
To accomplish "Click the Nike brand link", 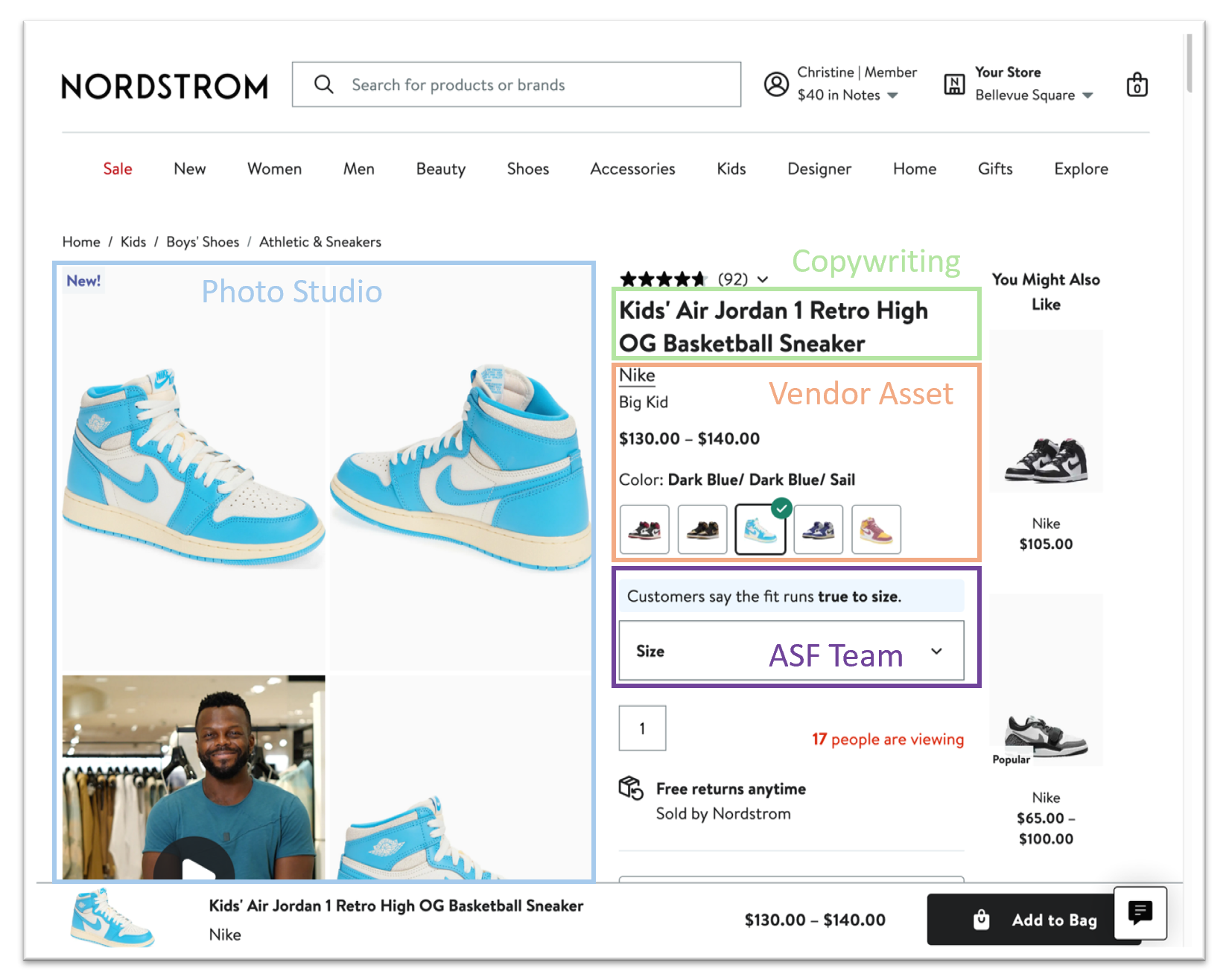I will pos(637,375).
